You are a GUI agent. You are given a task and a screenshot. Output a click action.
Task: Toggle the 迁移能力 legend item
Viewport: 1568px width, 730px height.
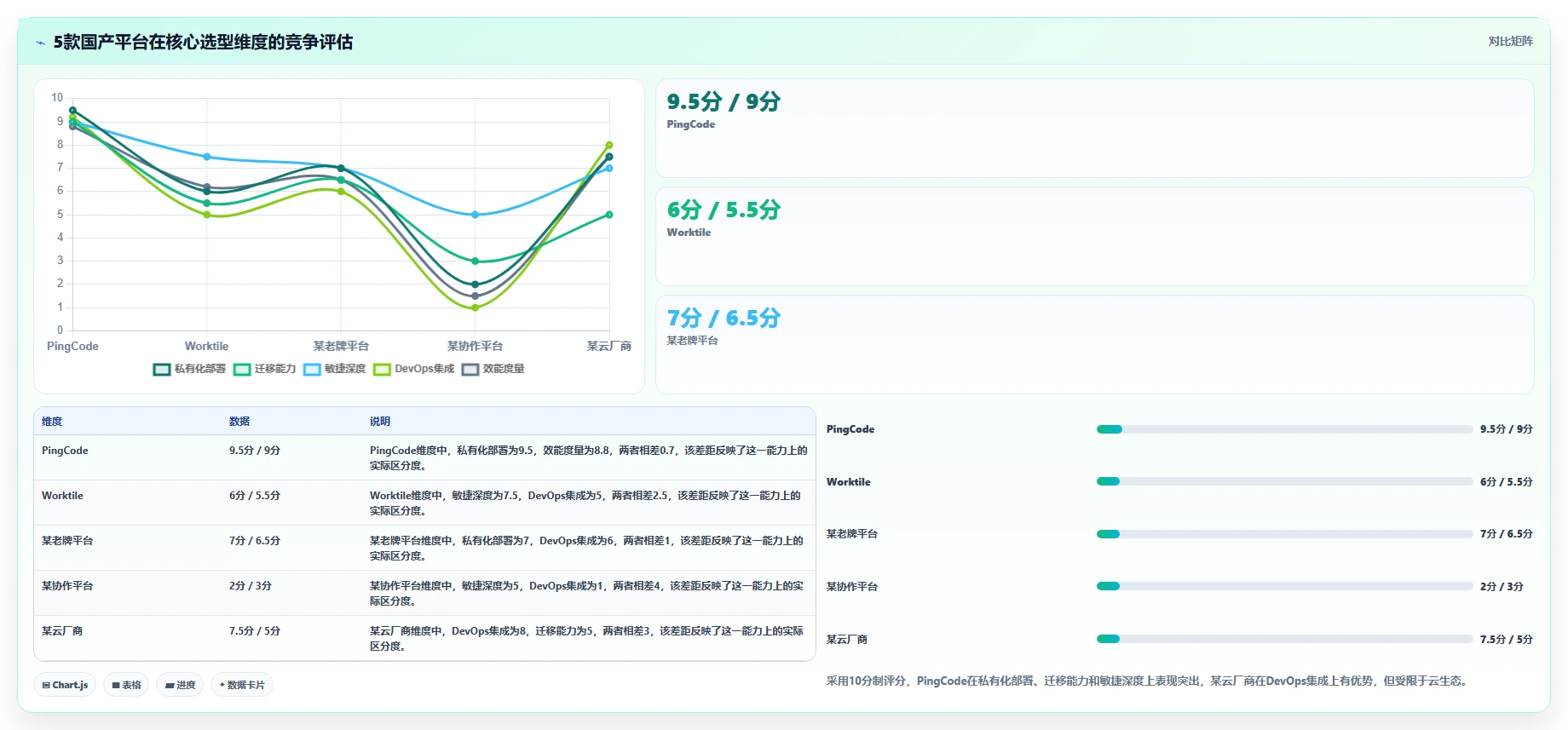(x=265, y=369)
